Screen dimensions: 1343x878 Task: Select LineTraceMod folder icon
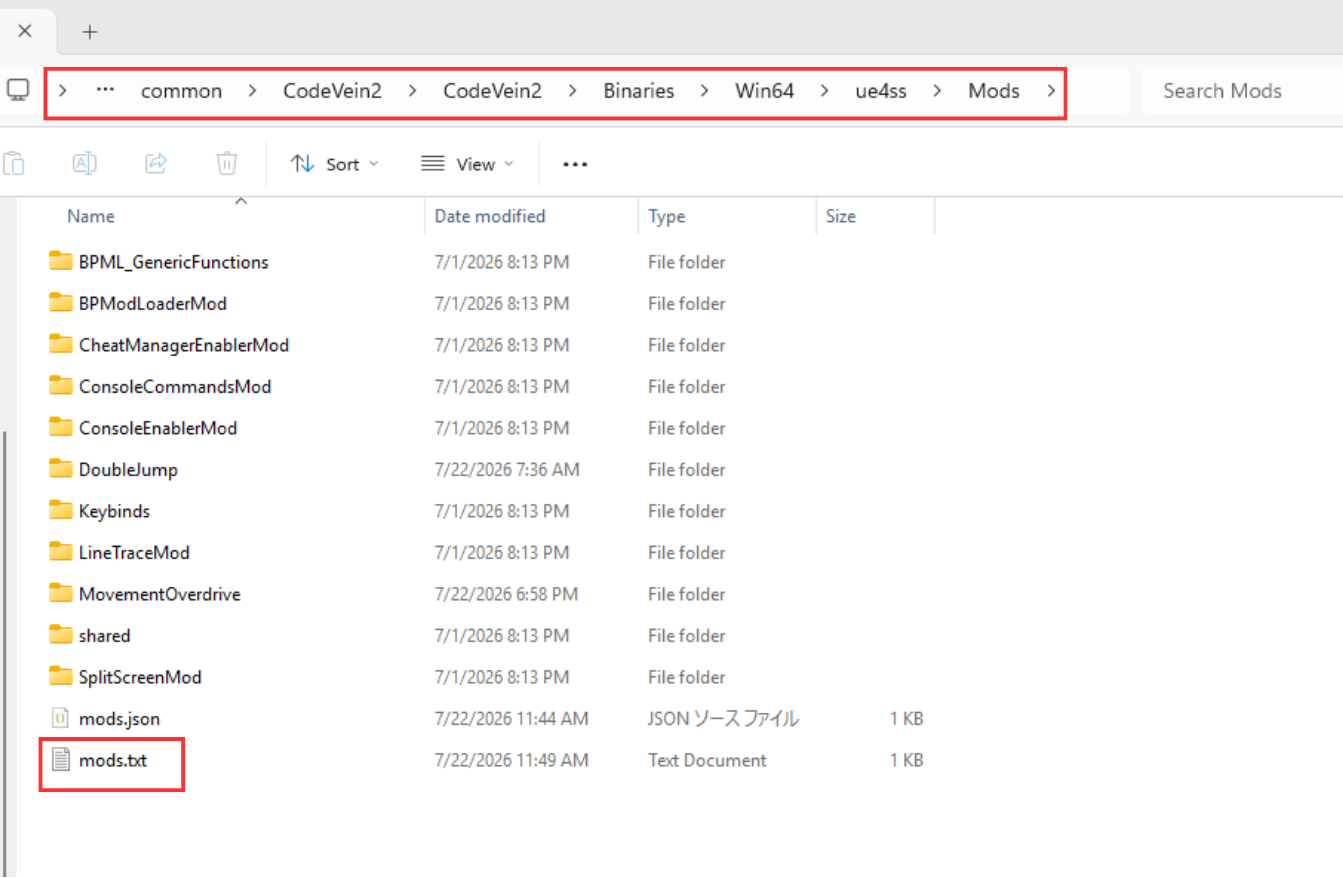click(x=61, y=552)
